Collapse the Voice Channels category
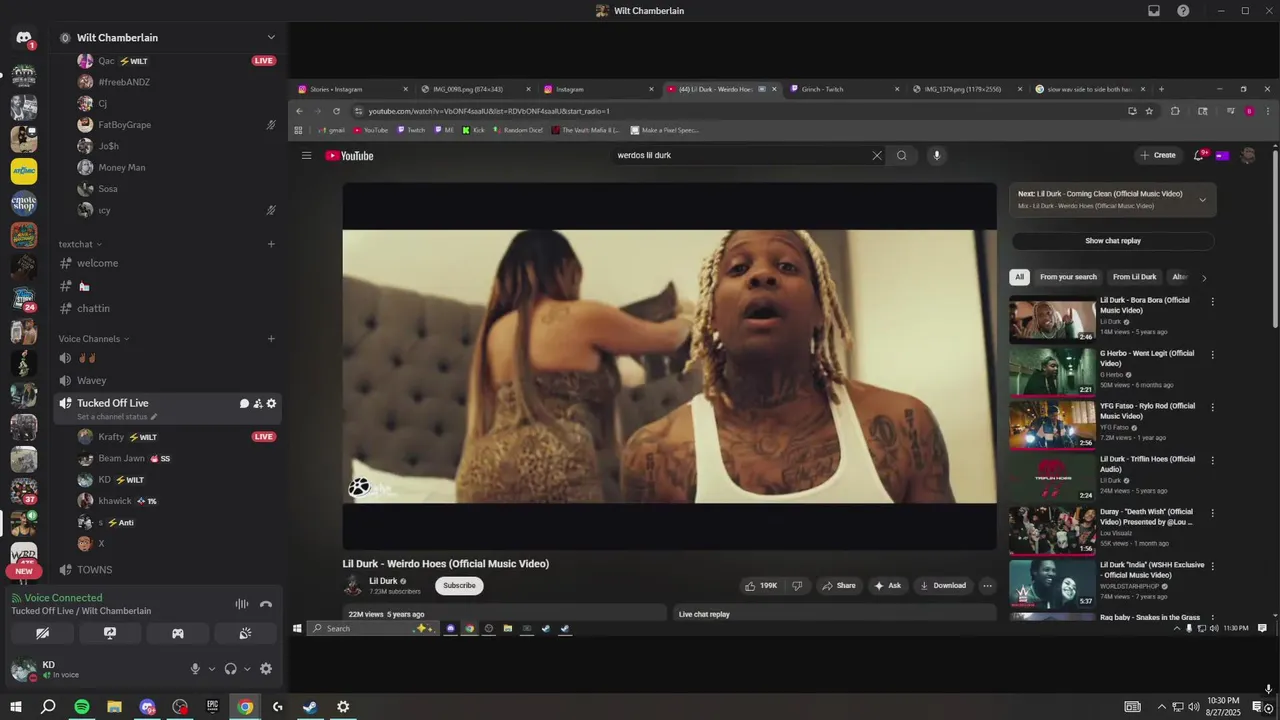 click(x=94, y=339)
